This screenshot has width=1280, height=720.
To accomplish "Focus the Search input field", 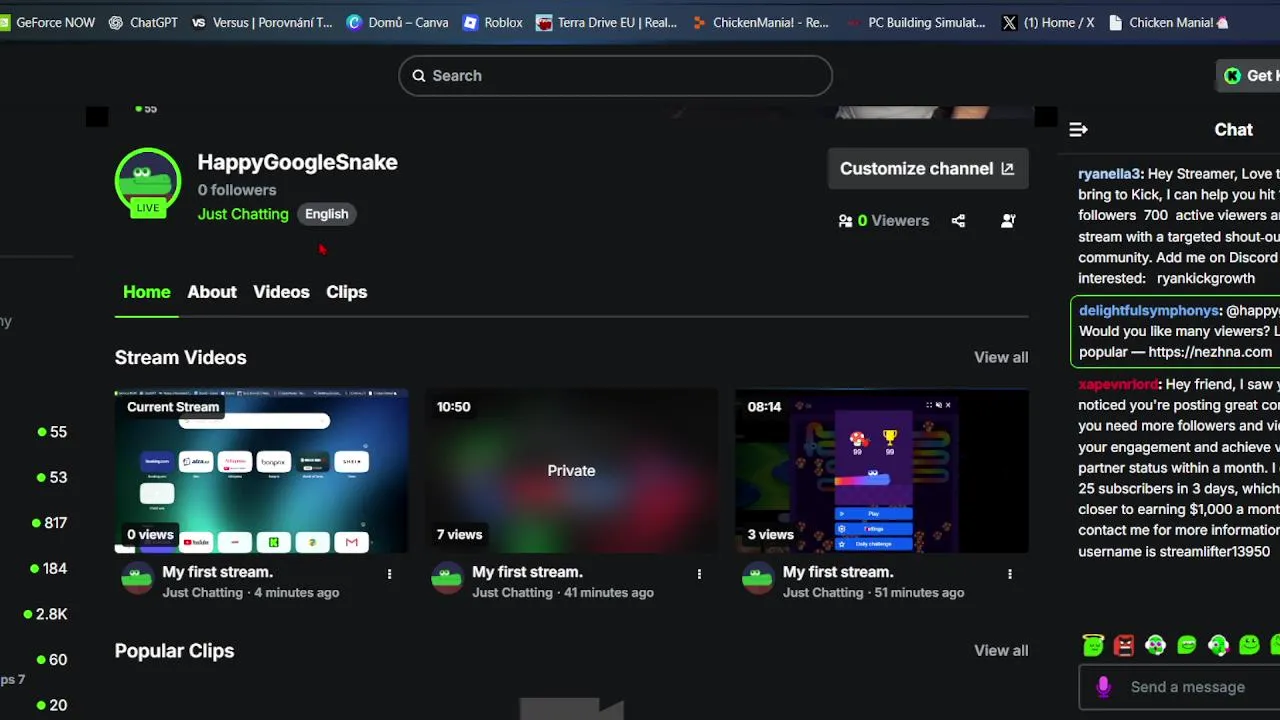I will tap(615, 76).
